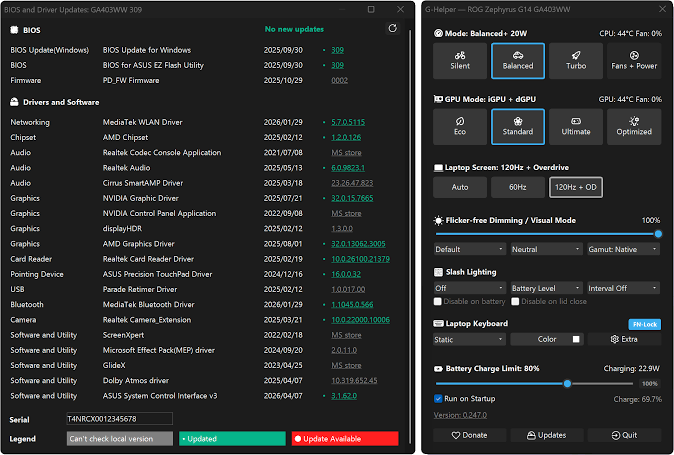Open TouchPad Driver 16.0.0.32 link
This screenshot has height=455, width=674.
click(x=346, y=274)
